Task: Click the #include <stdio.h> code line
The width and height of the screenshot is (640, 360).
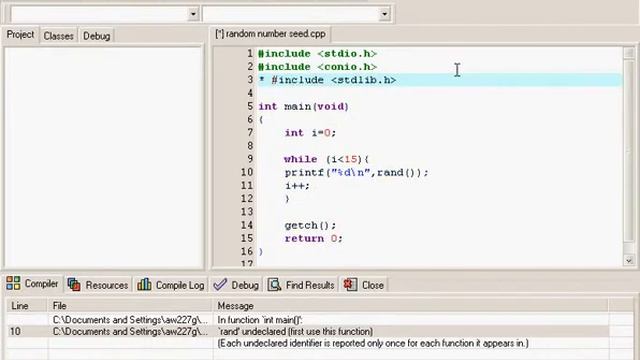Action: point(317,53)
